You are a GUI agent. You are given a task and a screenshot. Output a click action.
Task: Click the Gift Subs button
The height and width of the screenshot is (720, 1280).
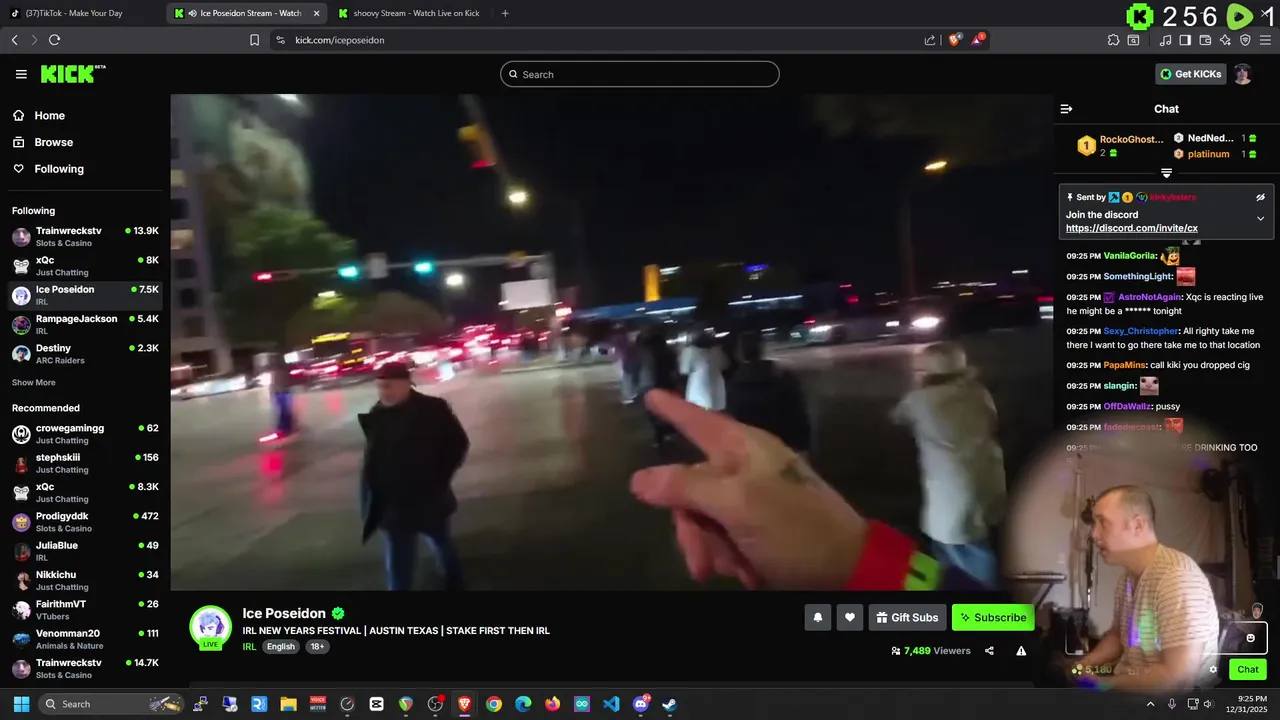907,618
